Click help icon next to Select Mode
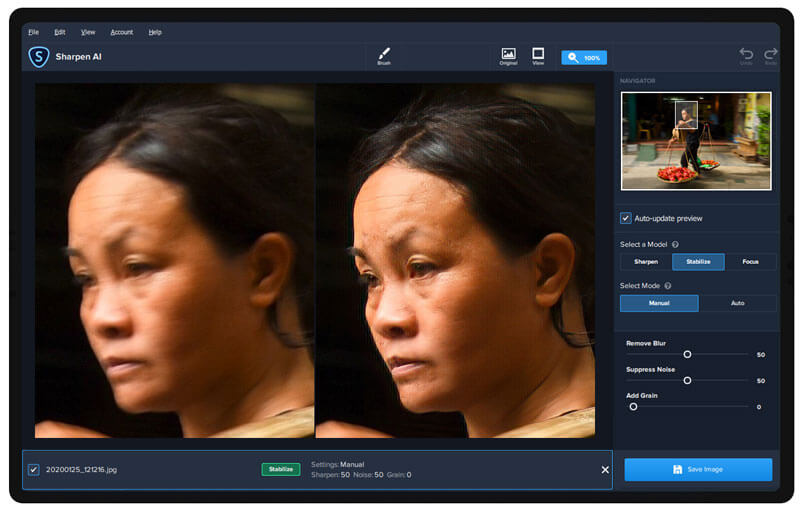This screenshot has width=800, height=513. (x=668, y=286)
